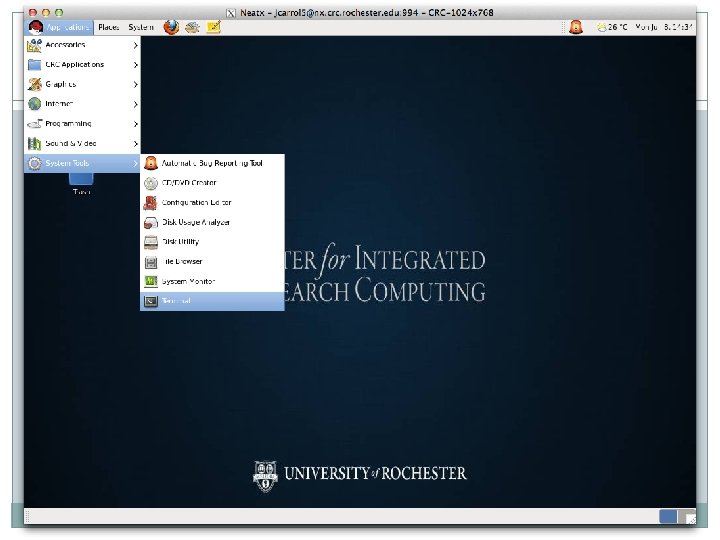Click the Programming category icon
The height and width of the screenshot is (540, 720).
point(34,124)
